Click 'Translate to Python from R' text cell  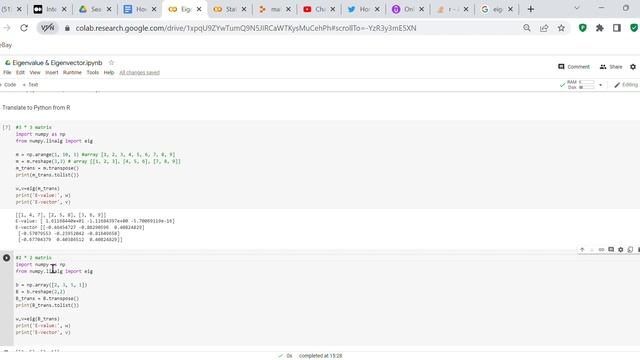tap(36, 108)
